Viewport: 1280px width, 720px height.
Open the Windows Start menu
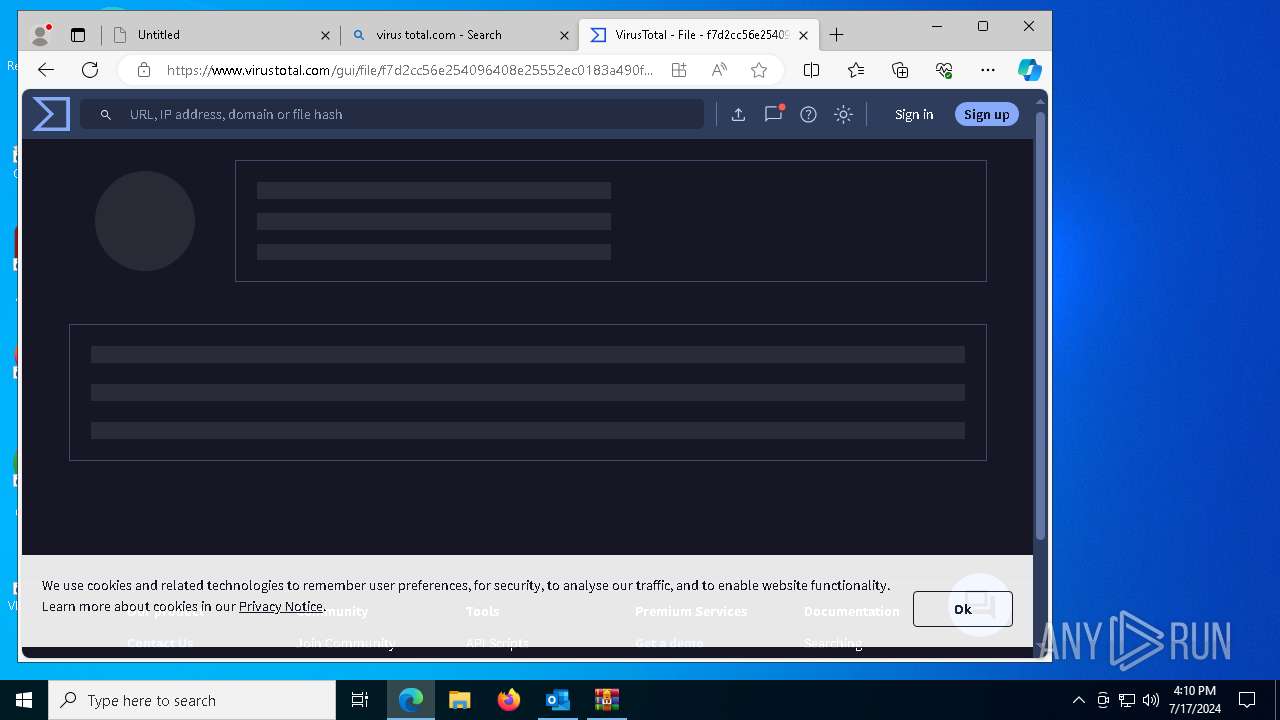point(24,700)
